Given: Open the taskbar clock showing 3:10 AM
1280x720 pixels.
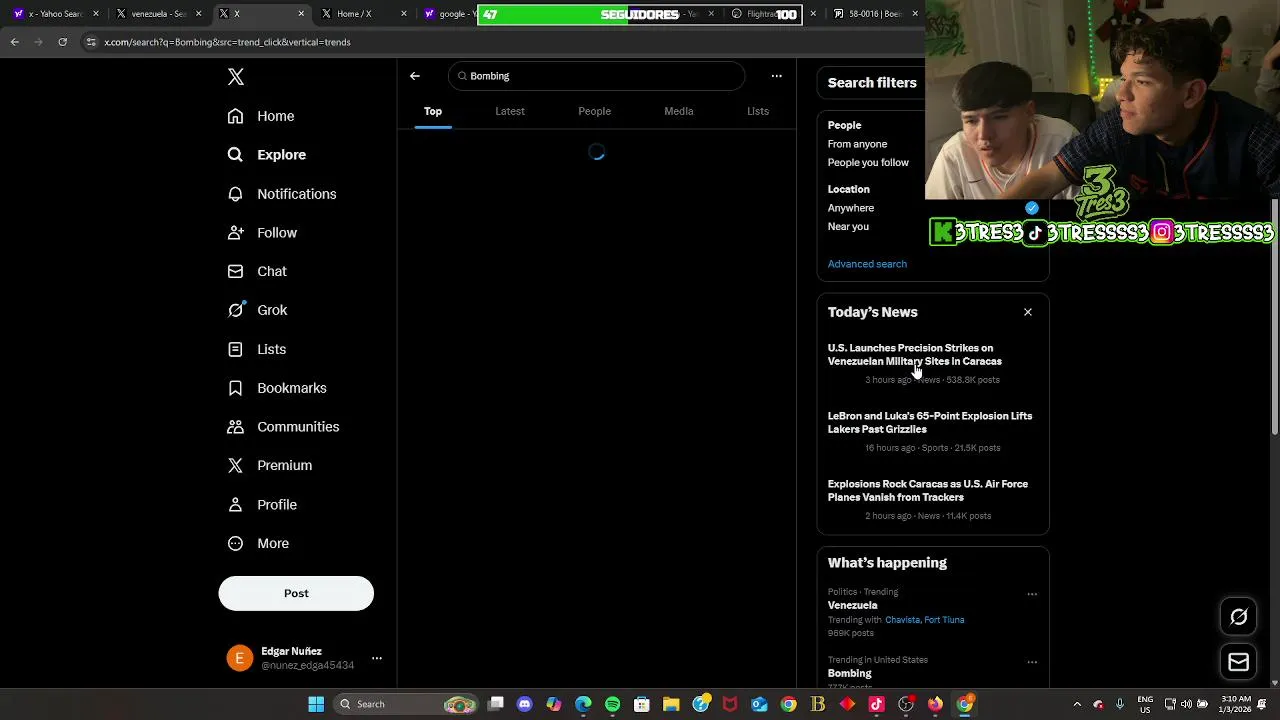Looking at the screenshot, I should pyautogui.click(x=1236, y=704).
